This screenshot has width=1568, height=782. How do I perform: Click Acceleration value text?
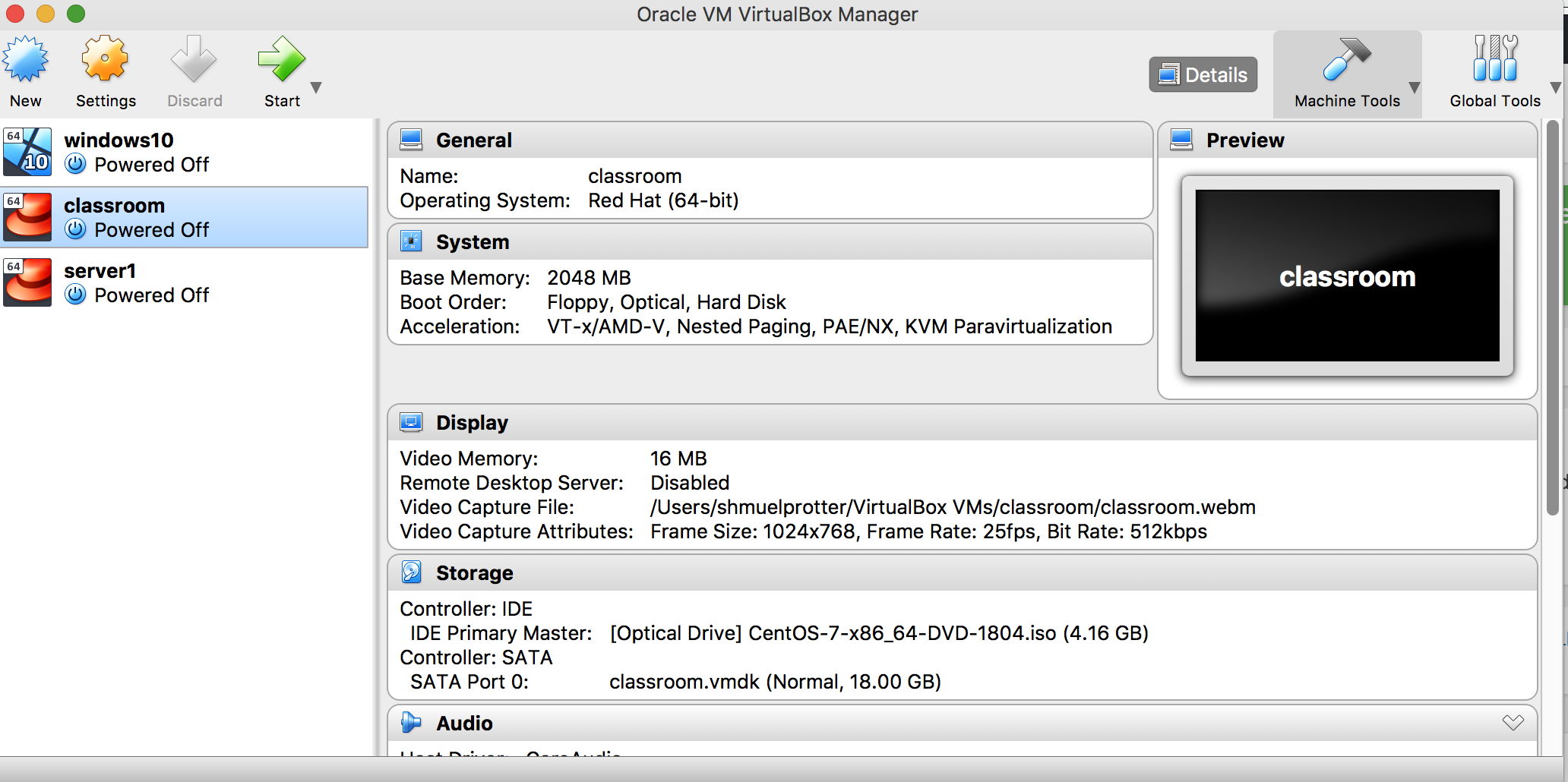coord(830,326)
